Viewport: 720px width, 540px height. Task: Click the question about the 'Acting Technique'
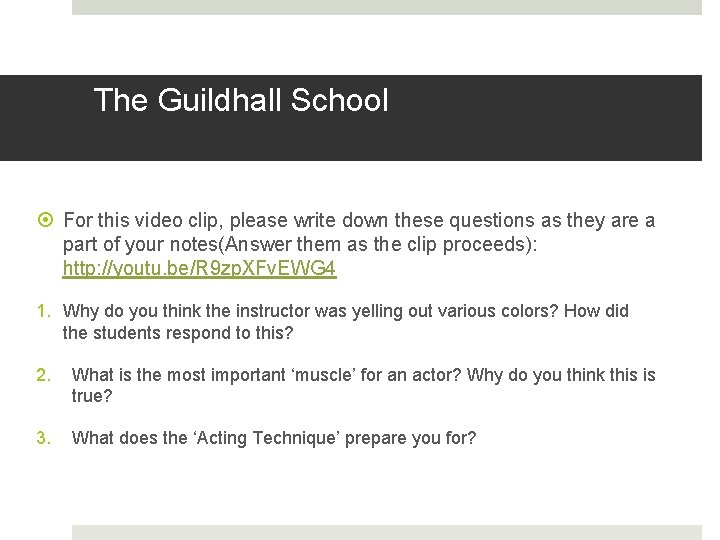[x=274, y=438]
